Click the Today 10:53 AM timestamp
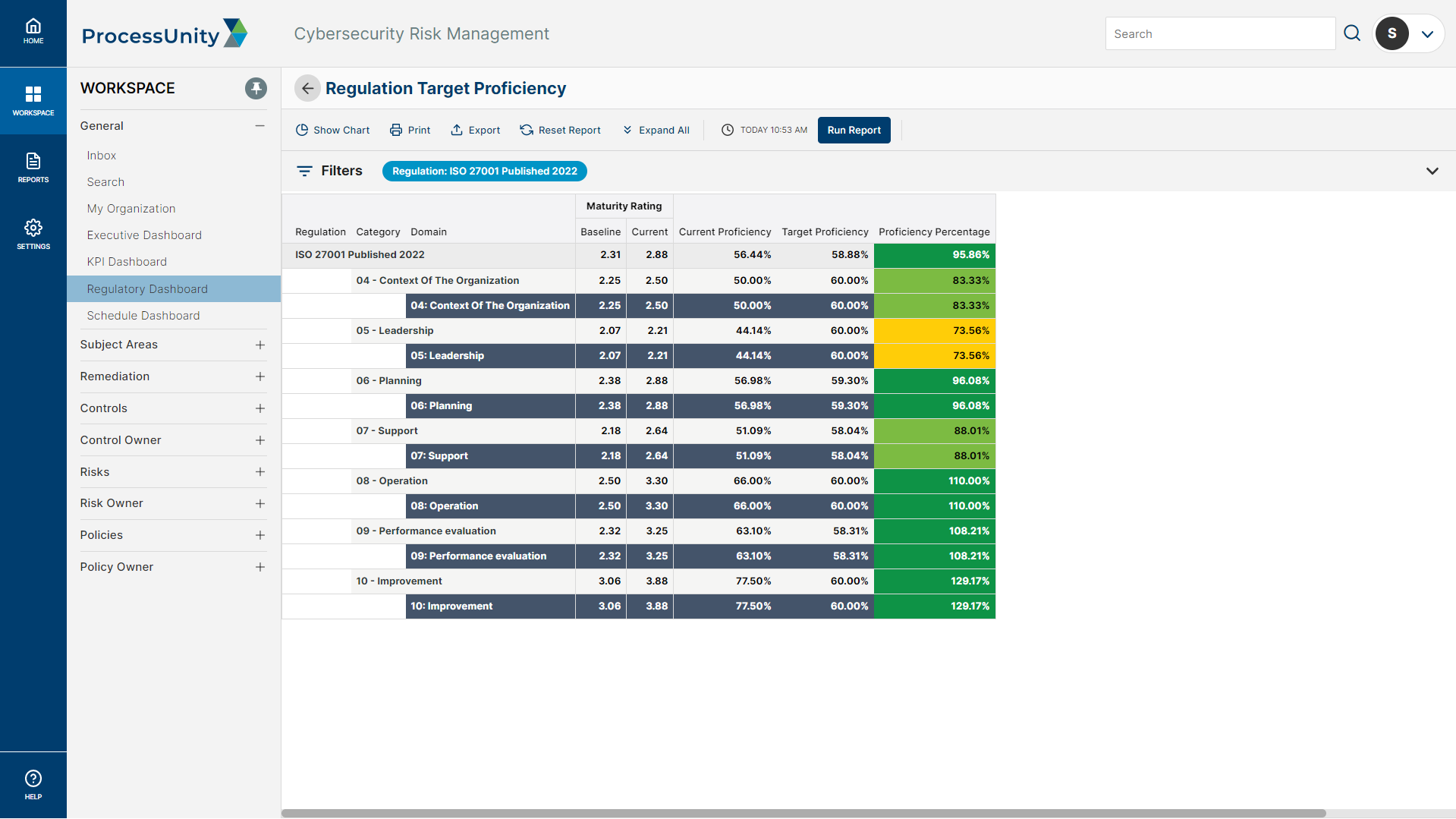The width and height of the screenshot is (1456, 819). point(764,130)
